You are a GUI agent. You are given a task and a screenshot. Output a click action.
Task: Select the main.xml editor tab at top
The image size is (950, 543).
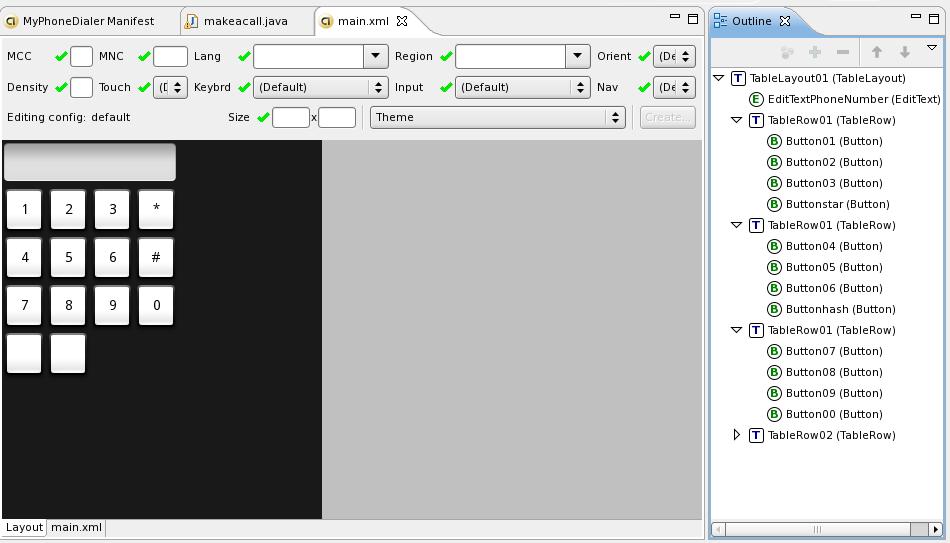click(x=363, y=21)
